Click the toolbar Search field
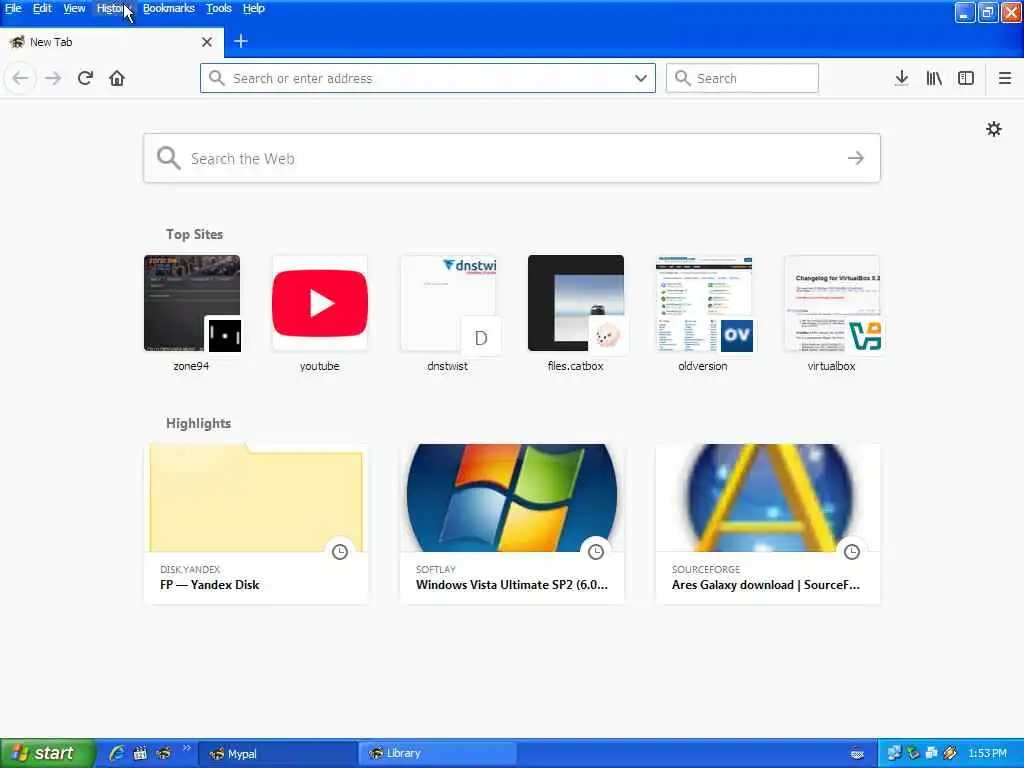Screen dimensions: 1024x768 click(742, 78)
